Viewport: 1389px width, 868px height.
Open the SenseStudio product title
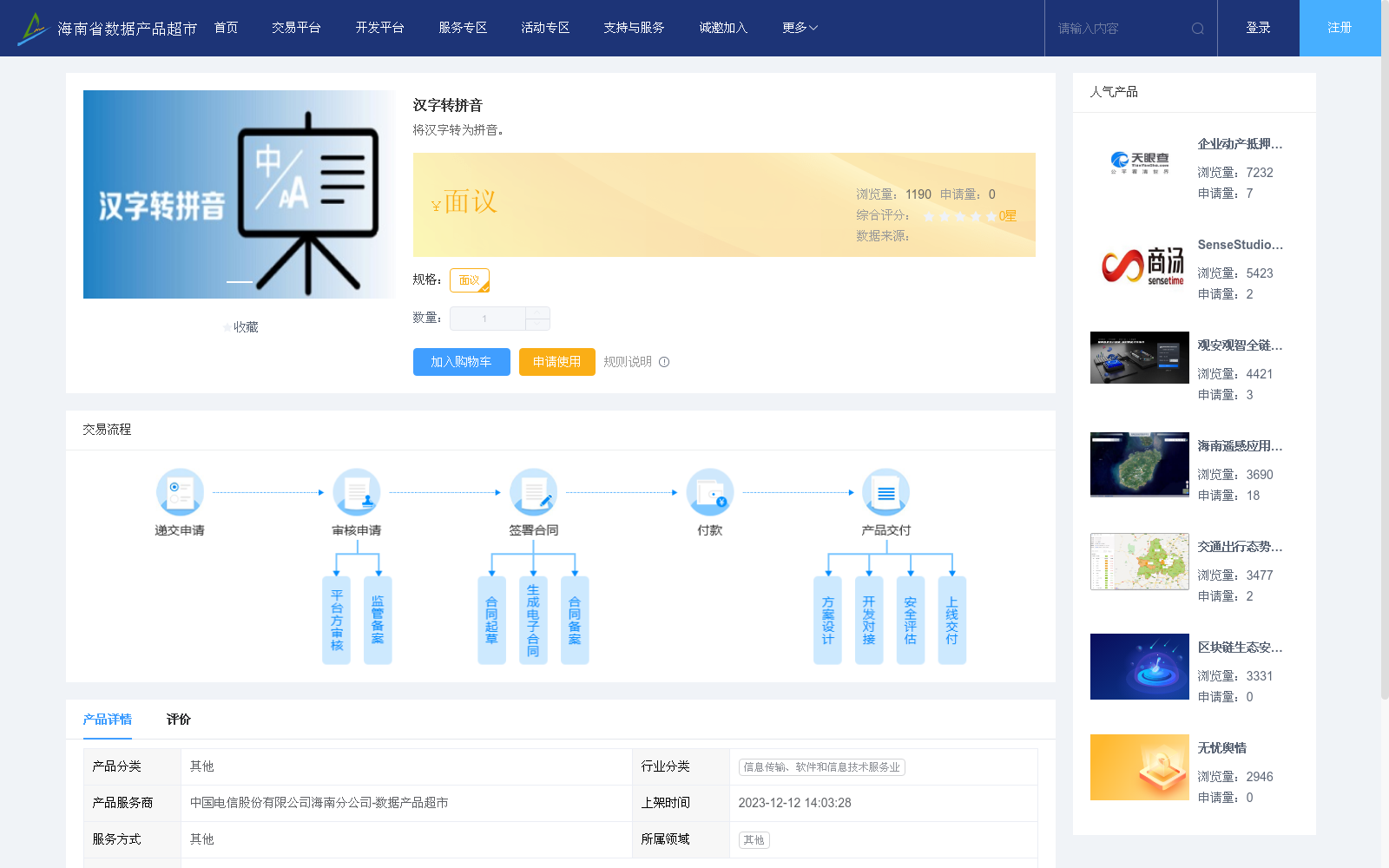[x=1241, y=245]
